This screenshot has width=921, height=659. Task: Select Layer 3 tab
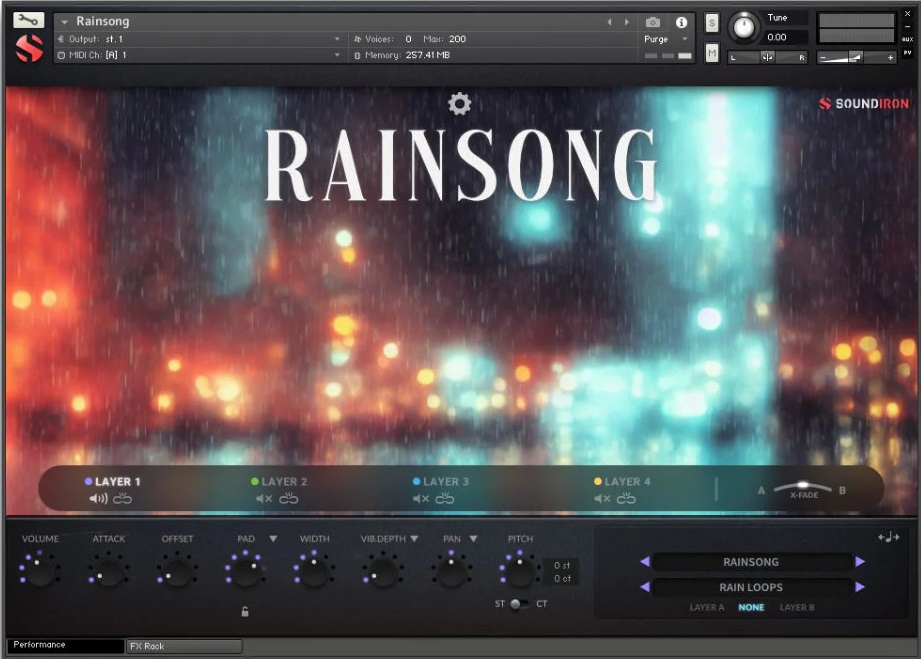(x=441, y=482)
